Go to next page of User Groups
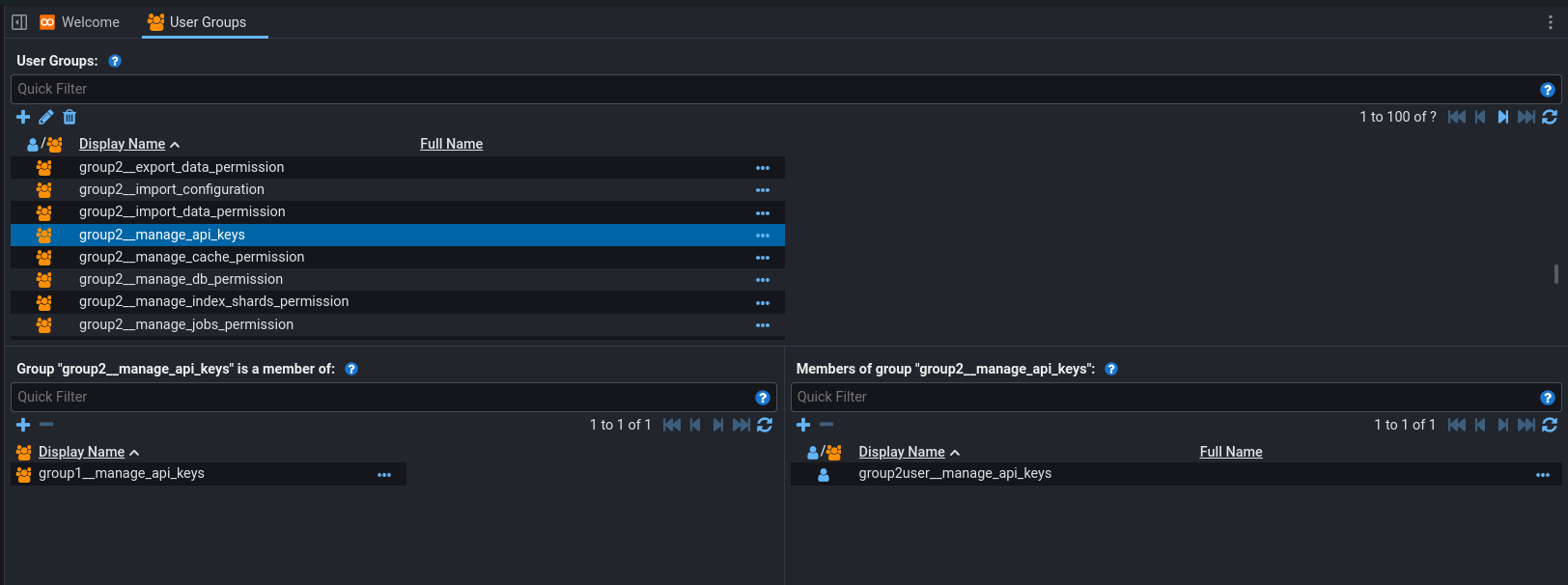 pyautogui.click(x=1503, y=117)
